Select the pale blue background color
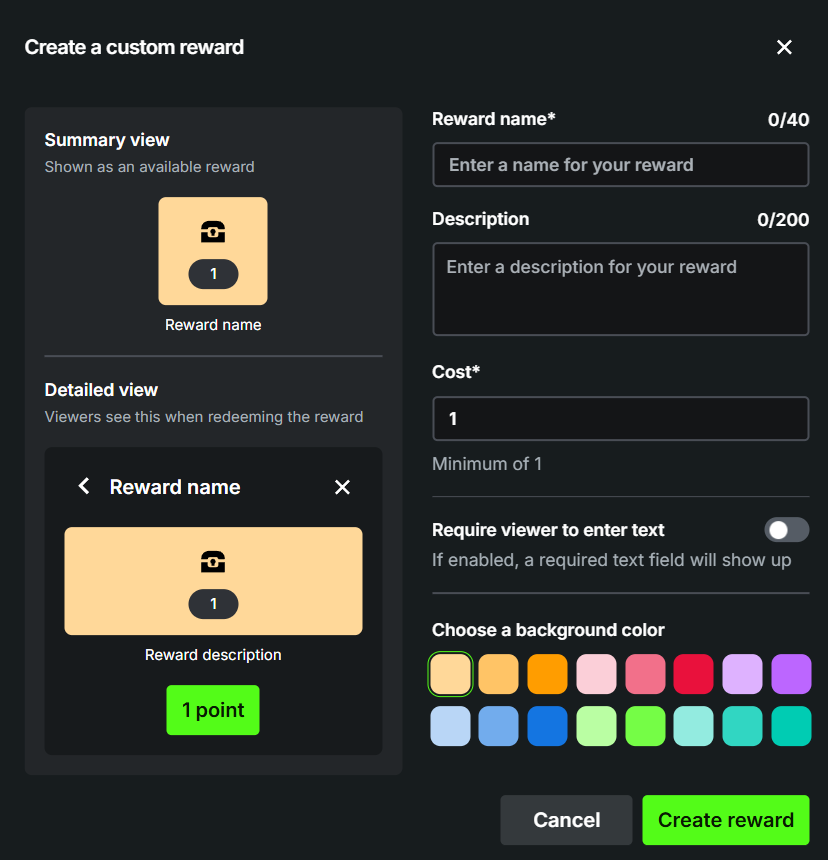Viewport: 828px width, 860px height. (450, 726)
